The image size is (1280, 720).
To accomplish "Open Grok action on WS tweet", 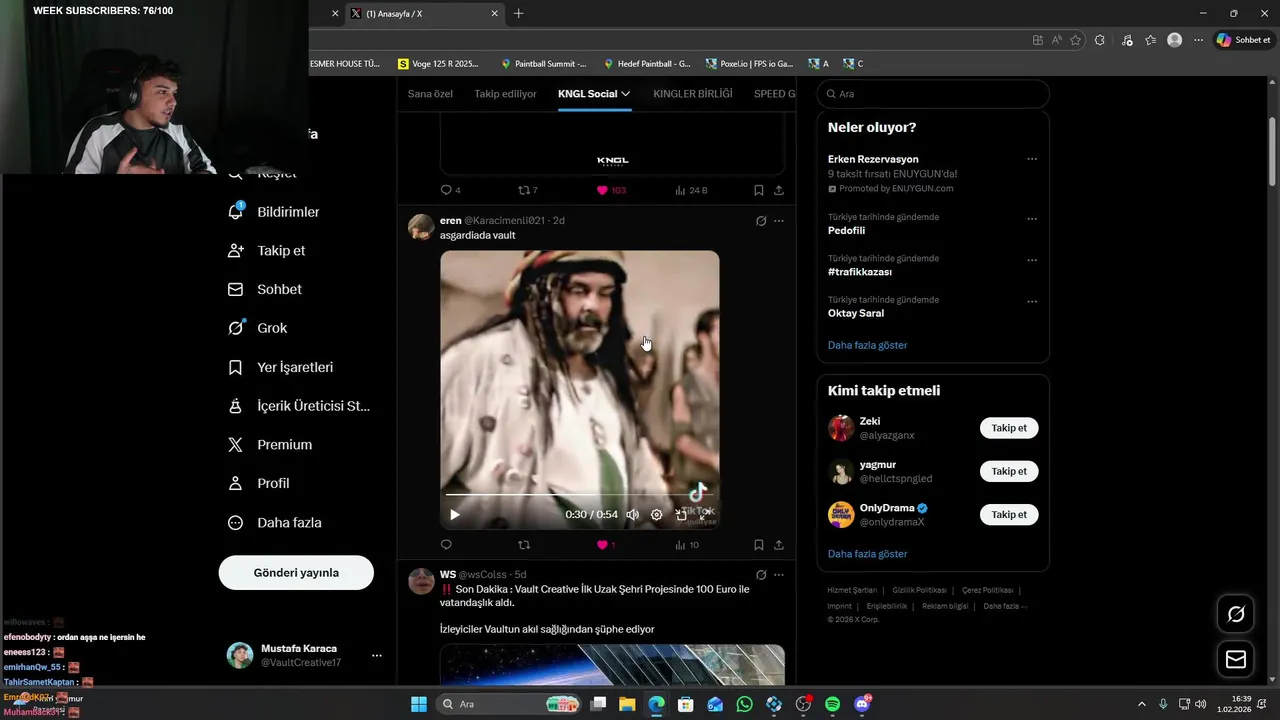I will [761, 575].
